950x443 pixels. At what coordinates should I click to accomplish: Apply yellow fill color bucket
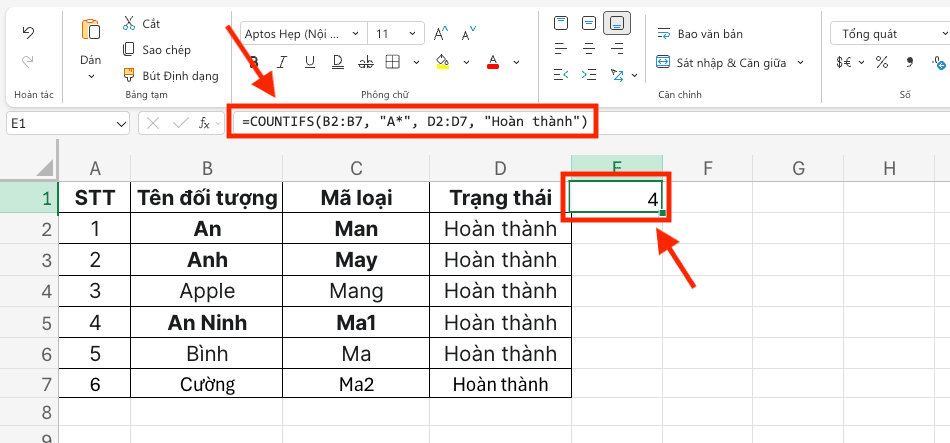[x=443, y=62]
